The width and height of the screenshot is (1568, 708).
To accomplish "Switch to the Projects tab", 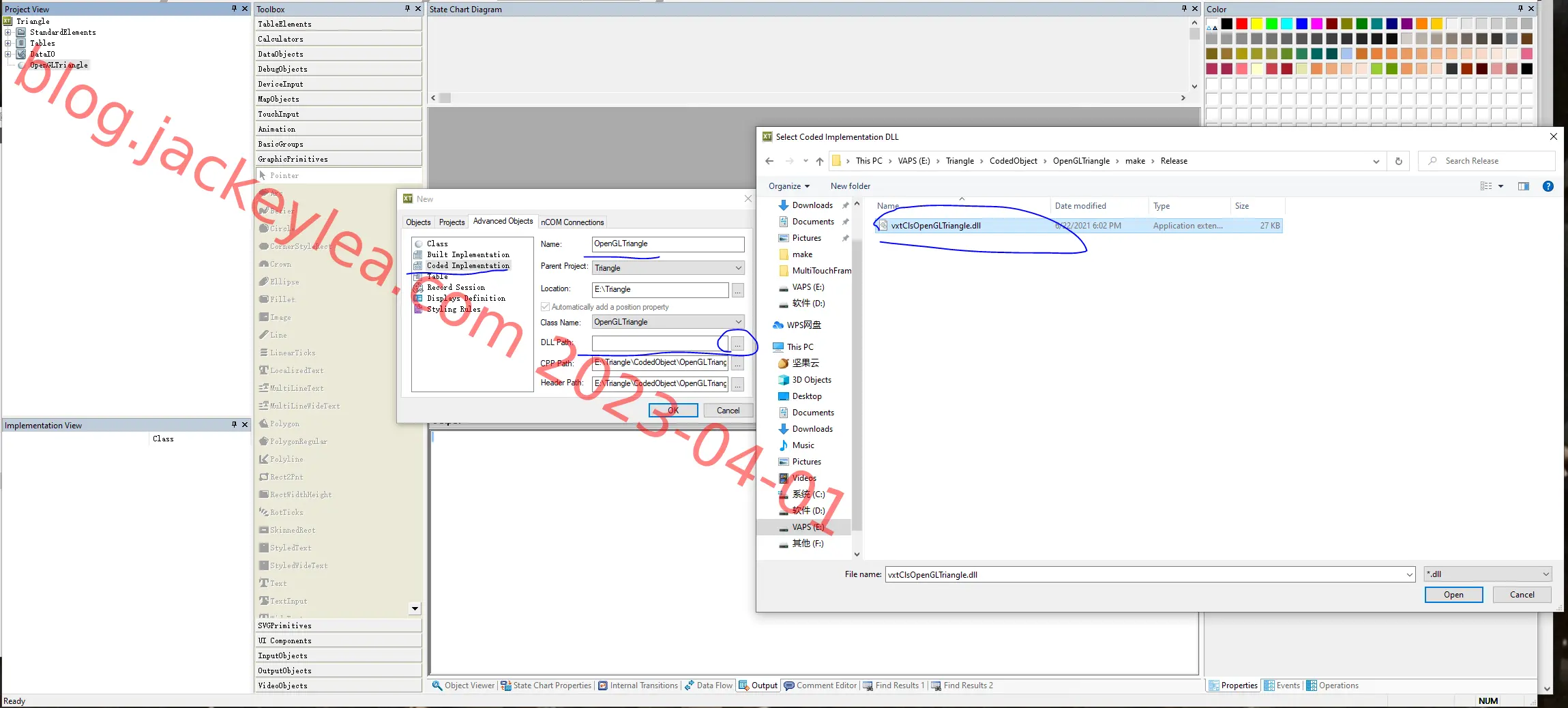I will pos(452,222).
